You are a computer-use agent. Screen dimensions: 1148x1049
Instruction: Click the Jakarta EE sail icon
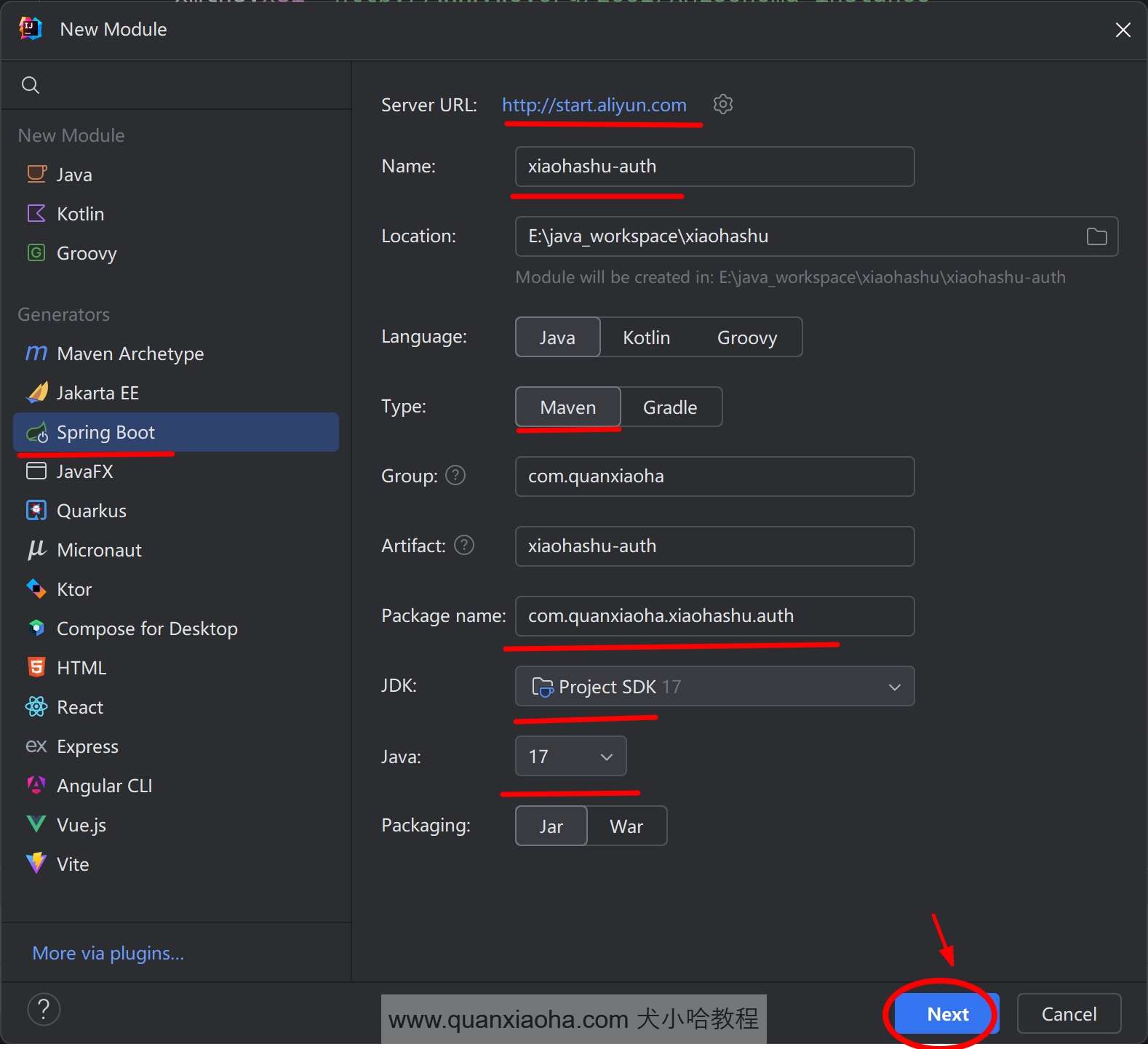click(x=37, y=392)
